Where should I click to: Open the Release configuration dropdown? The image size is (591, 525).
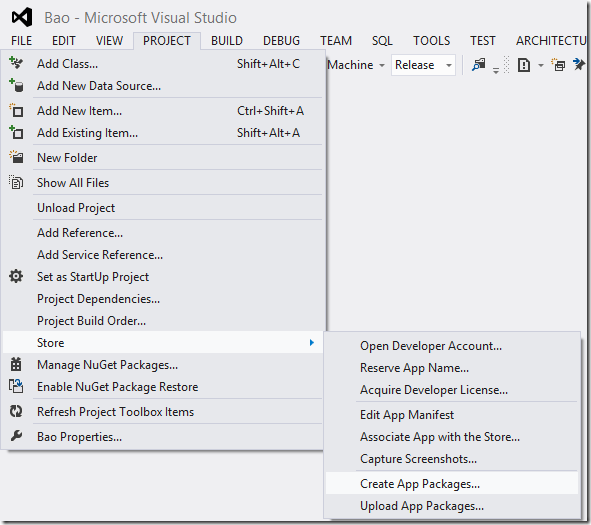(423, 65)
